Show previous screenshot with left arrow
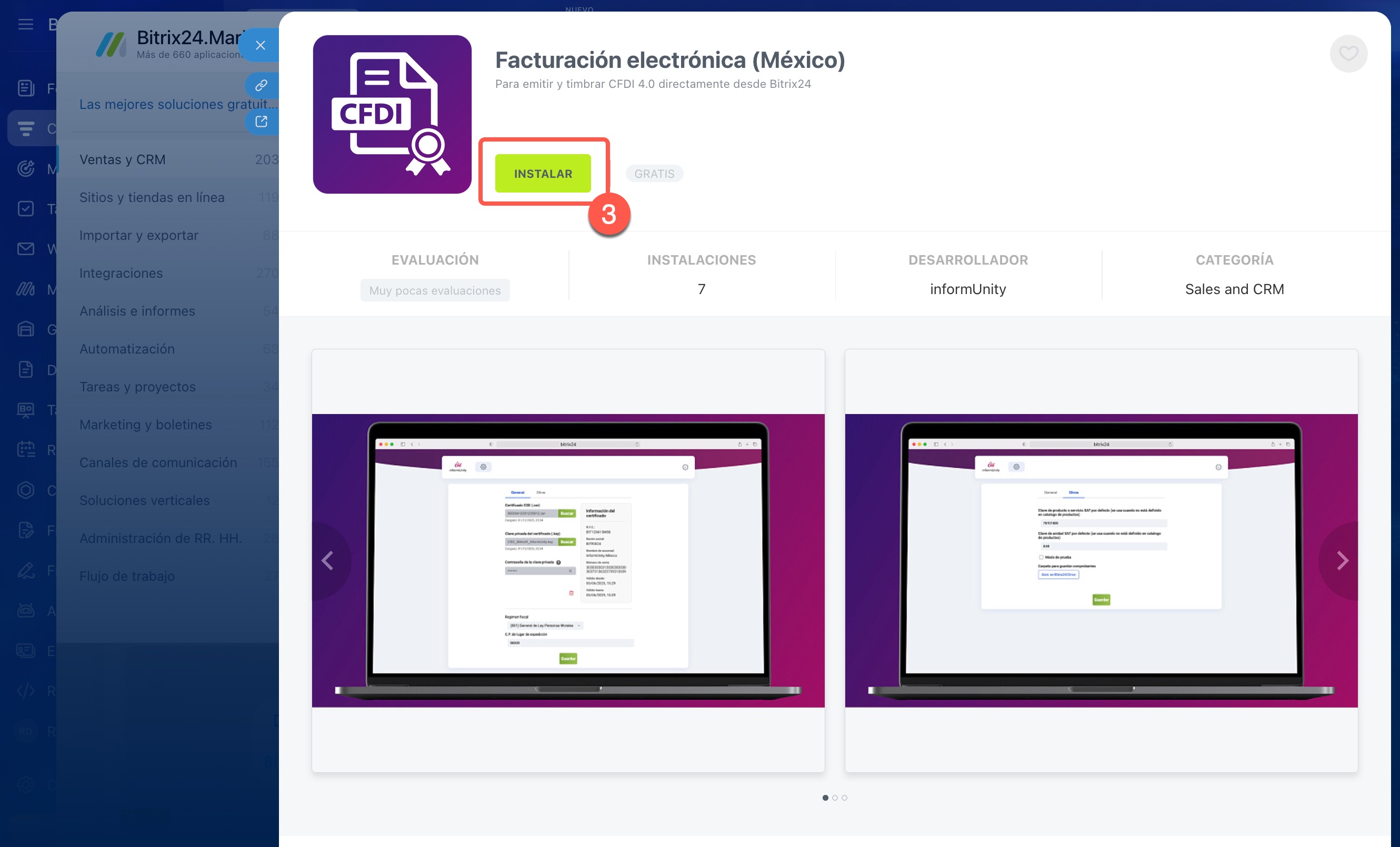This screenshot has width=1400, height=847. (328, 561)
